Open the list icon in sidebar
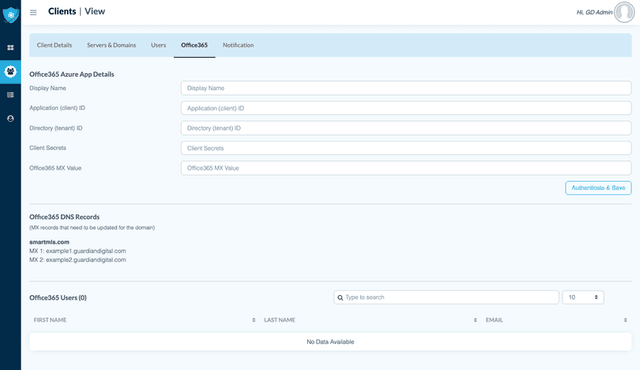 coord(11,95)
